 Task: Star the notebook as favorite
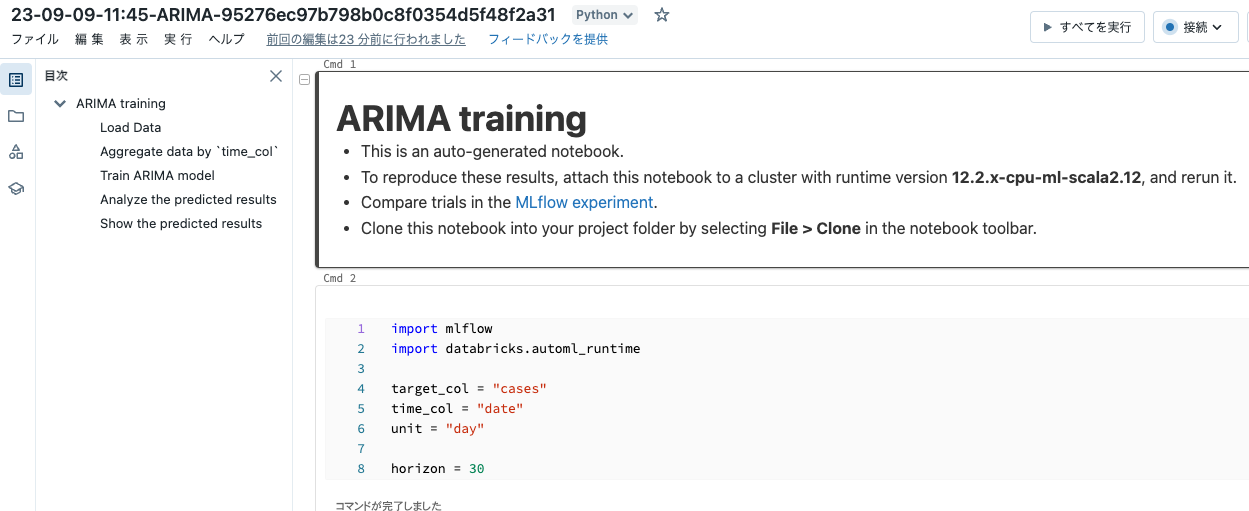click(661, 15)
